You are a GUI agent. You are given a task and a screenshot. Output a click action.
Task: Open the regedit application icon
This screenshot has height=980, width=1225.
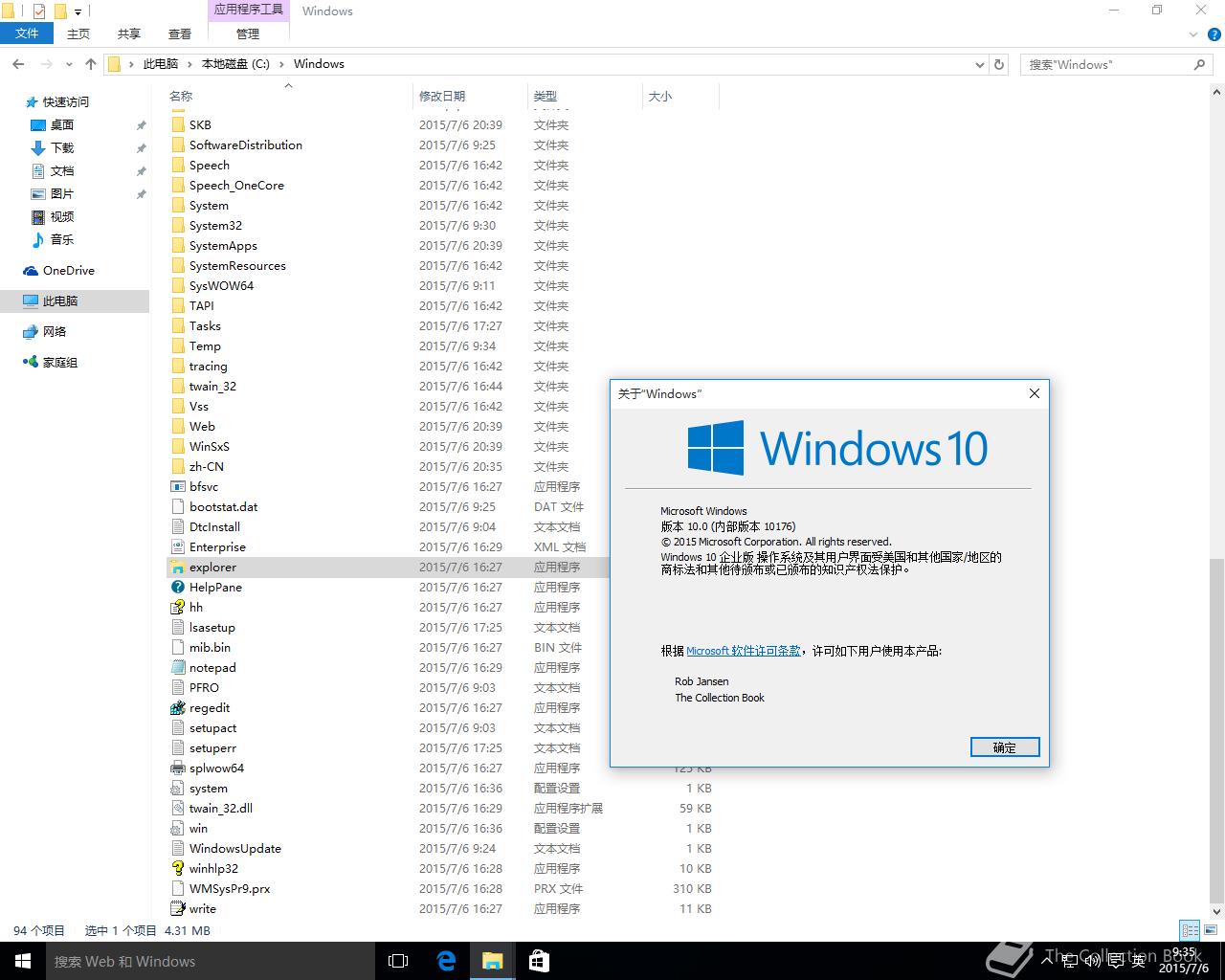pyautogui.click(x=177, y=708)
